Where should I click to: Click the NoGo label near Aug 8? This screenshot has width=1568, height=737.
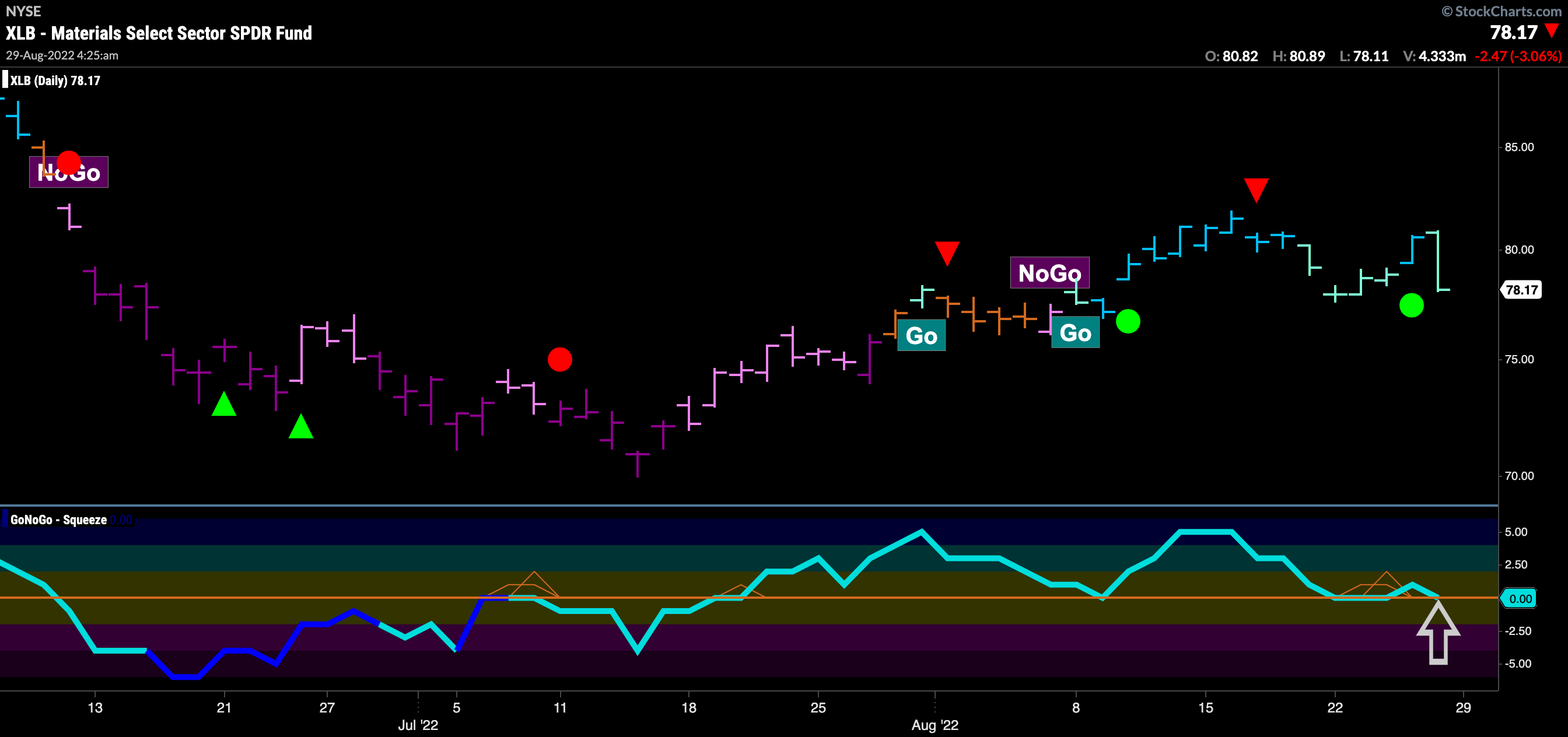(x=1050, y=273)
